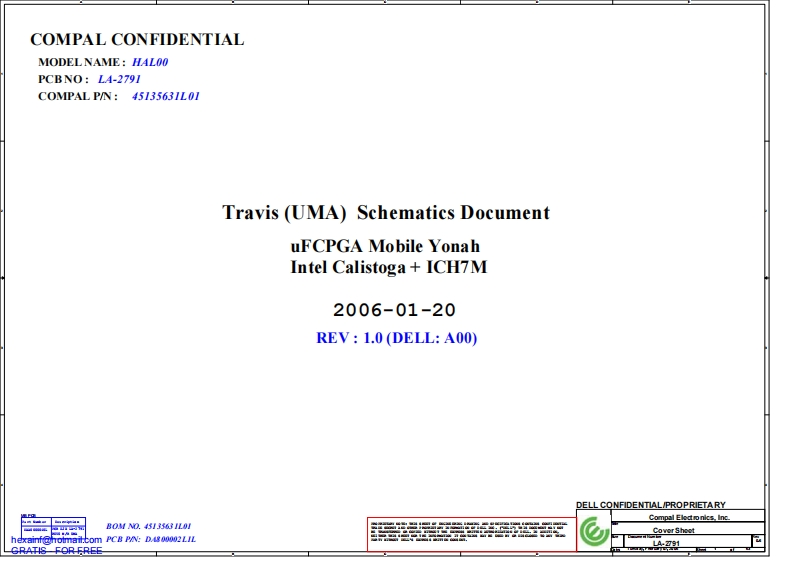Viewport: 793px width, 561px height.
Task: Click MODEL NAME label
Action: pyautogui.click(x=81, y=62)
